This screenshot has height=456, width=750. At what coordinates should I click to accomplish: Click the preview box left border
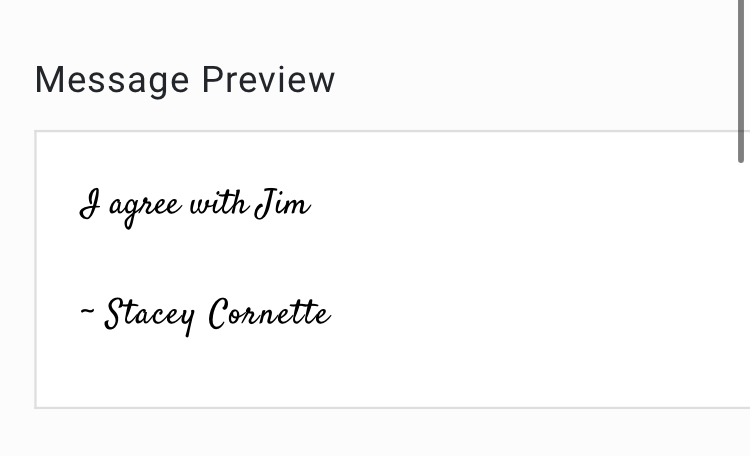pos(35,269)
